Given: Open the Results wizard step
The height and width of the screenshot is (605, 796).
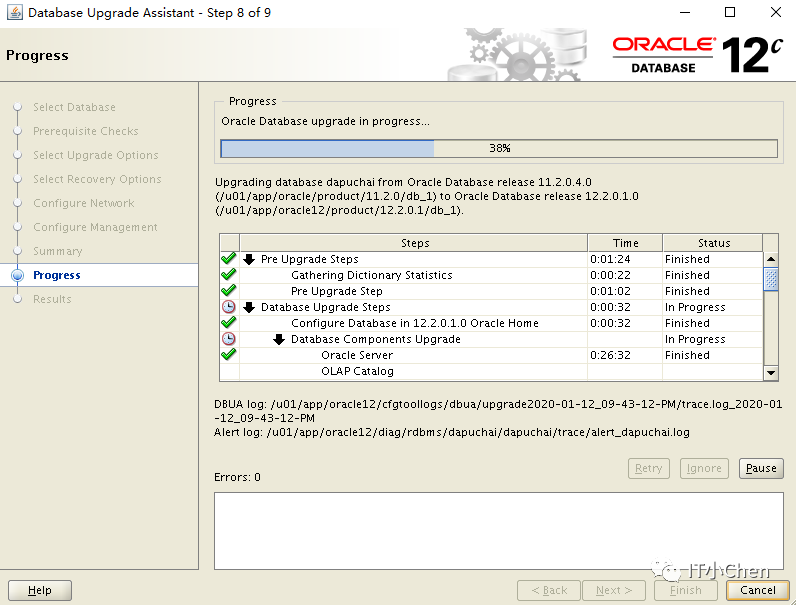Looking at the screenshot, I should 52,299.
